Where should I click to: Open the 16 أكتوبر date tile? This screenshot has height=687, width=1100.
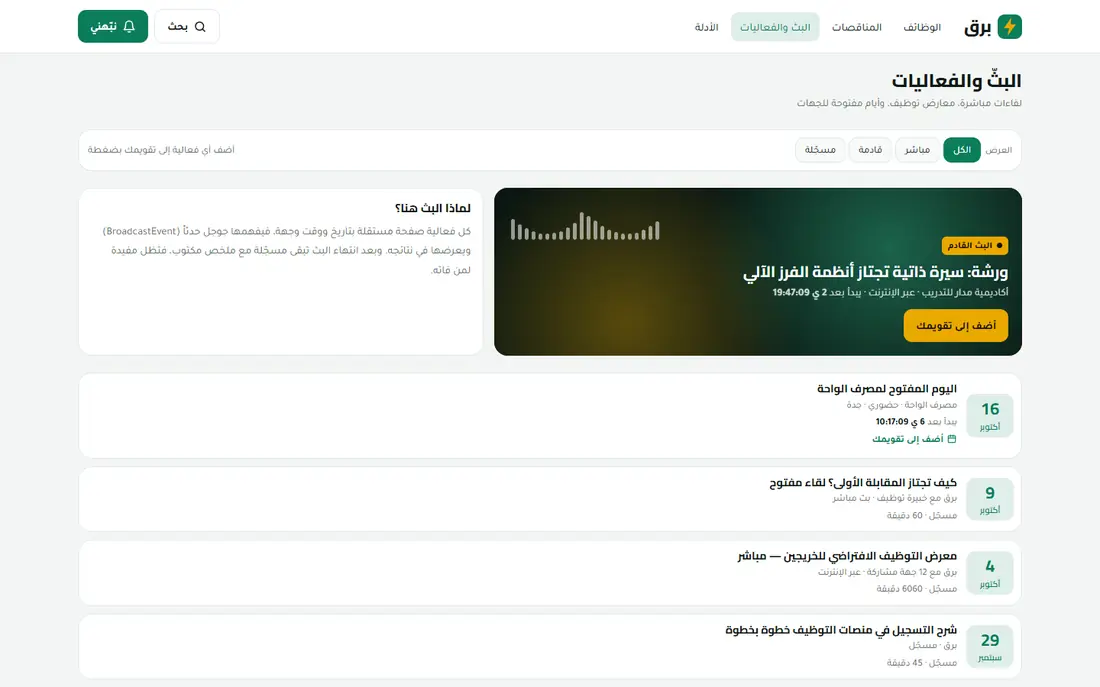point(989,415)
